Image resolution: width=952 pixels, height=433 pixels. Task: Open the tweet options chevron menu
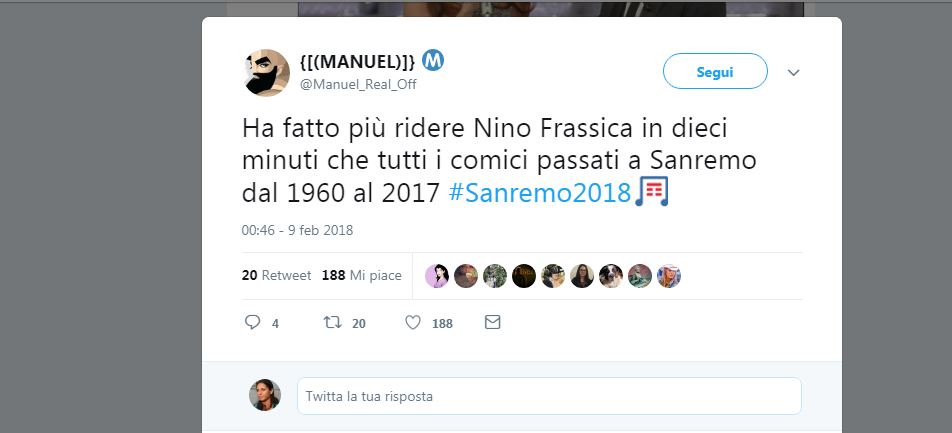point(794,72)
